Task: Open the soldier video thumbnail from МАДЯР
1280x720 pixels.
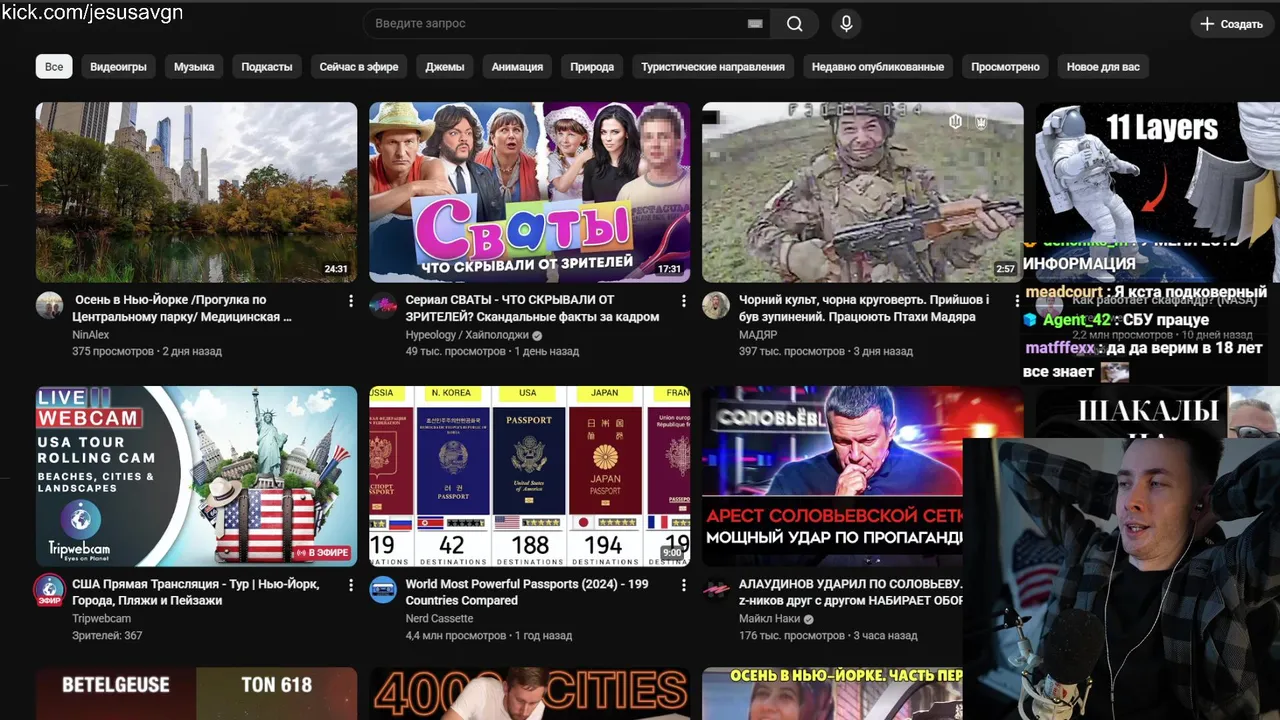Action: pyautogui.click(x=862, y=192)
